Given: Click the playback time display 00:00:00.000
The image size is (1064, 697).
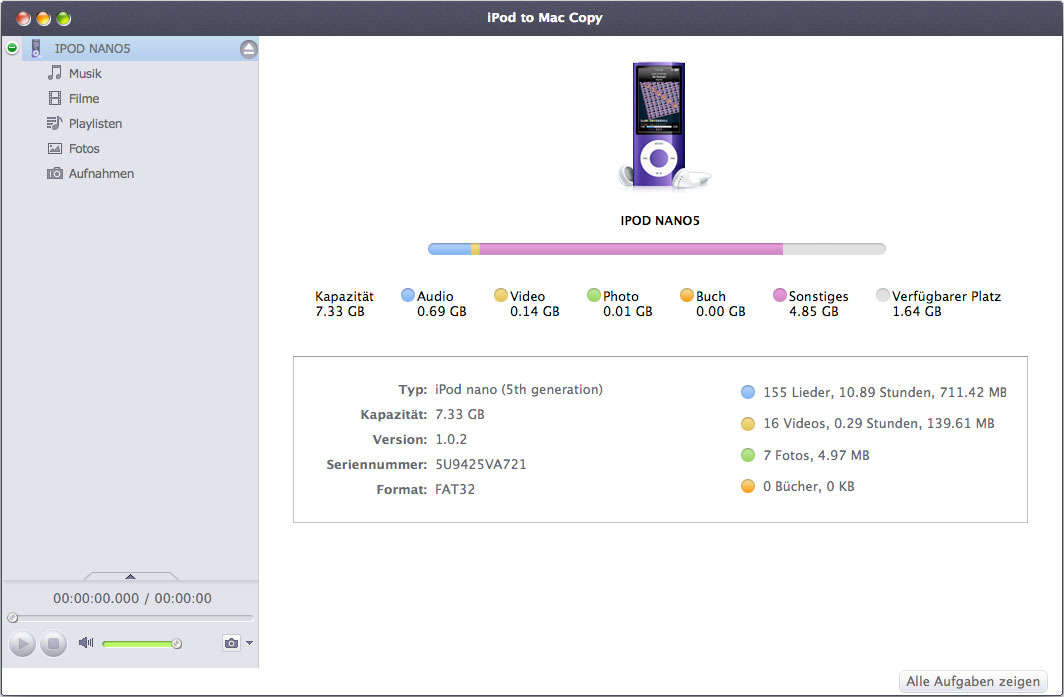Looking at the screenshot, I should click(x=96, y=599).
